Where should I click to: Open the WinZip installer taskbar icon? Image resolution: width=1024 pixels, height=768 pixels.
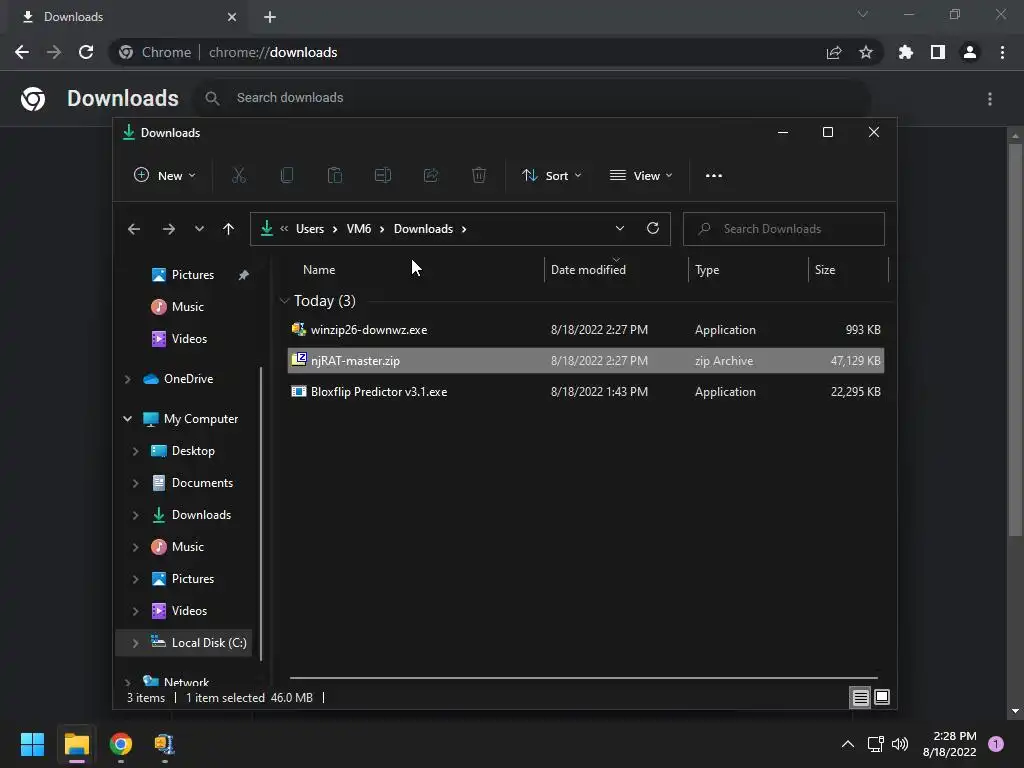165,744
